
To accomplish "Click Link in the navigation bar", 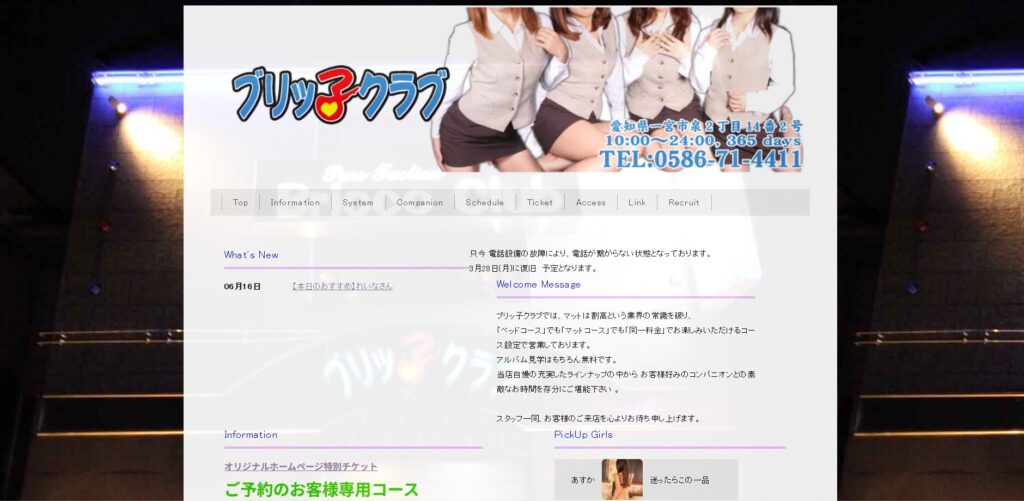I will pos(636,202).
